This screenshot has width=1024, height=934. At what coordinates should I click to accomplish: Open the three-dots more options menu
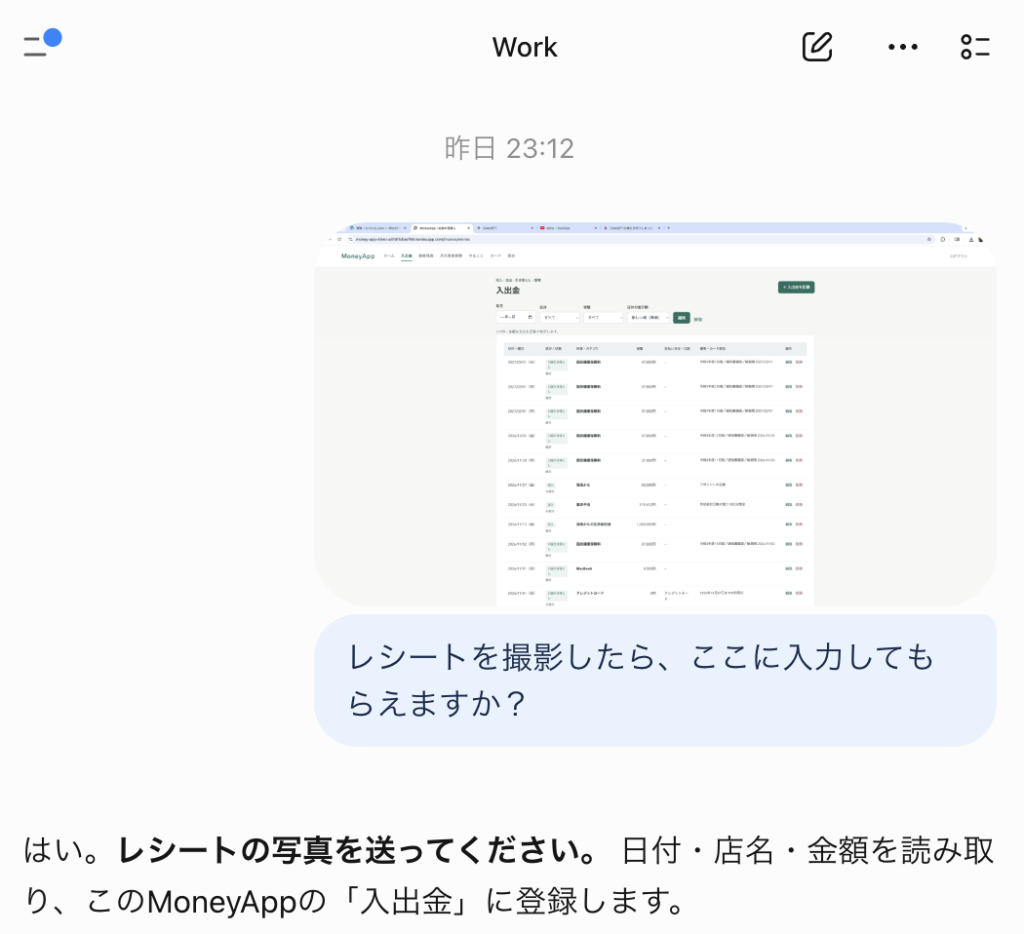pyautogui.click(x=903, y=47)
